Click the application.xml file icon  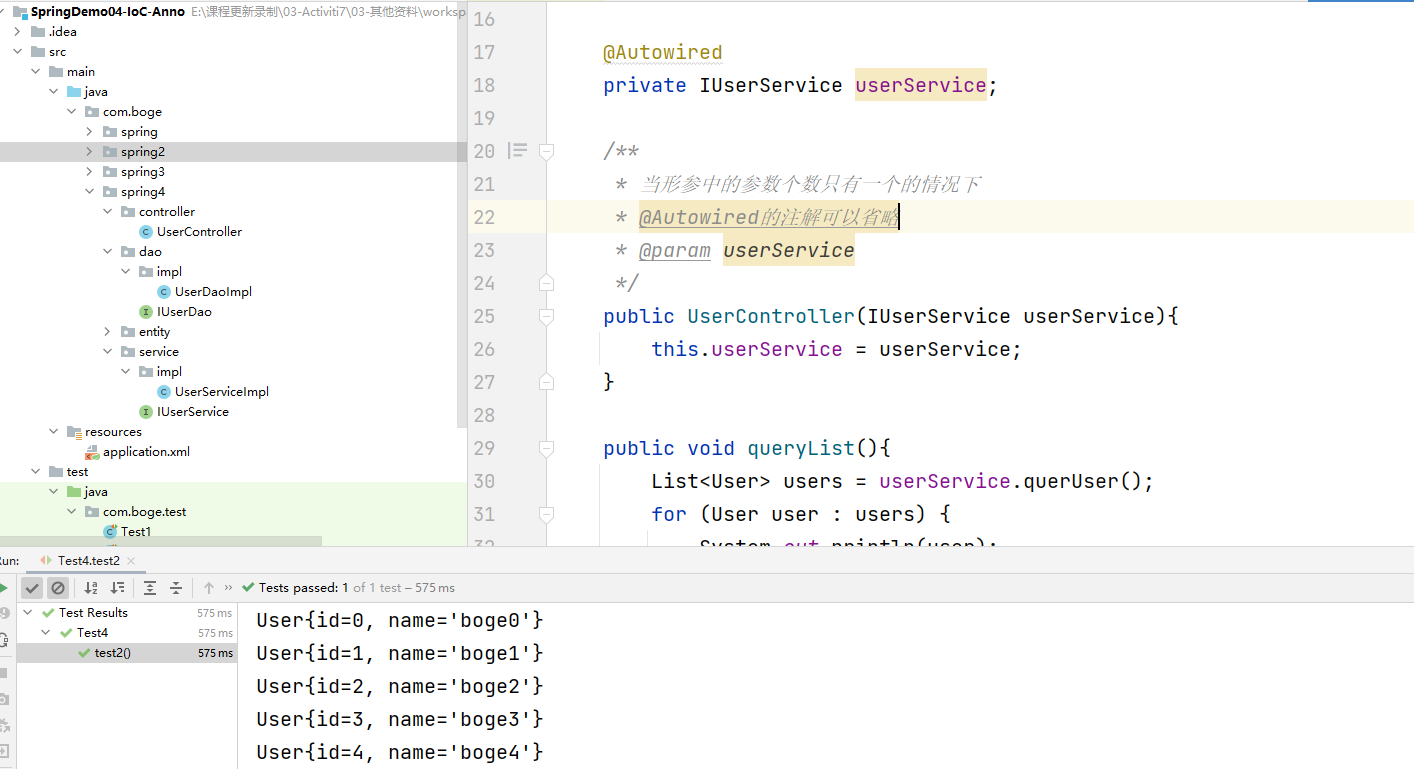click(92, 452)
